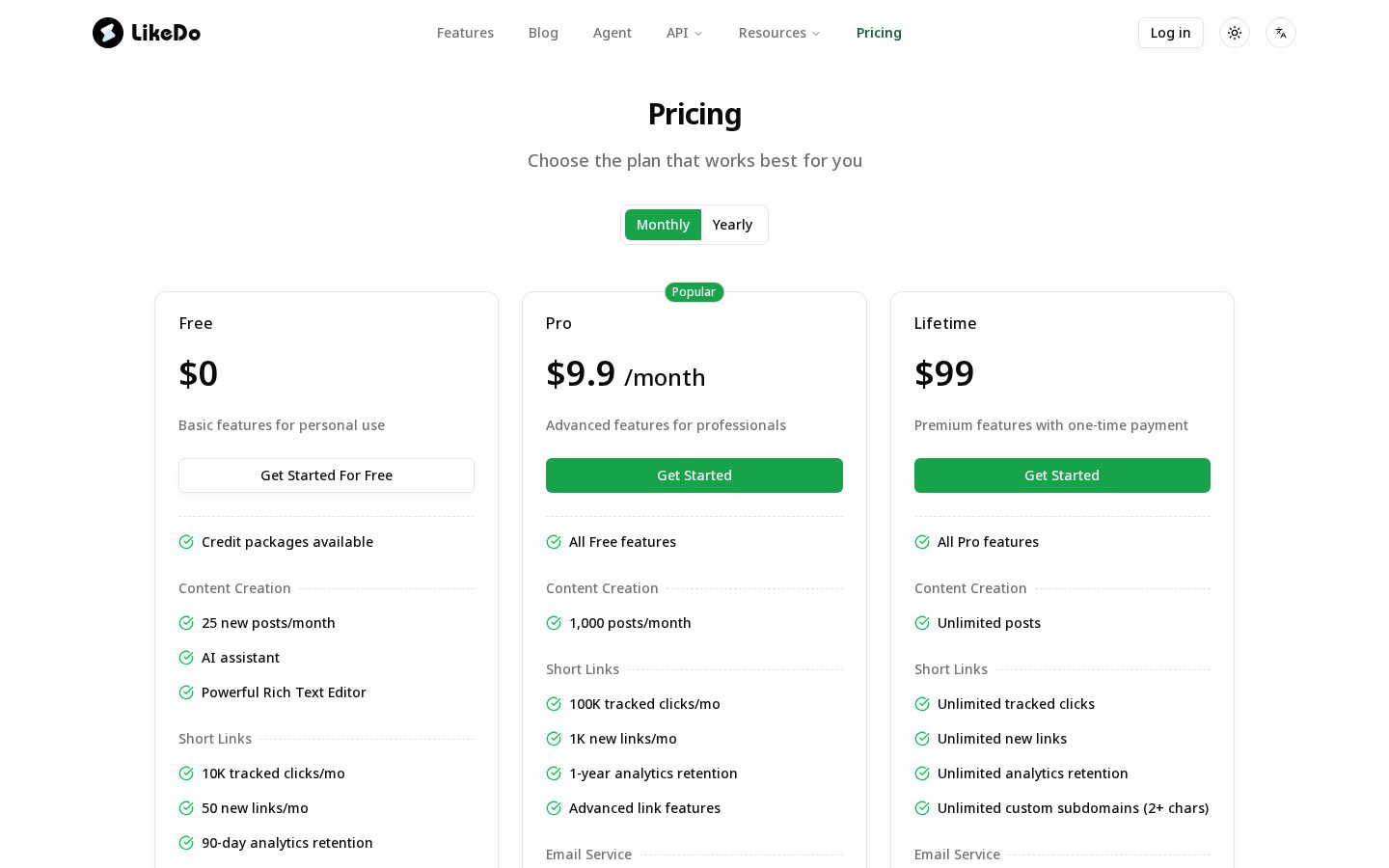The width and height of the screenshot is (1389, 868).
Task: Click the $99 Lifetime price
Action: (x=944, y=374)
